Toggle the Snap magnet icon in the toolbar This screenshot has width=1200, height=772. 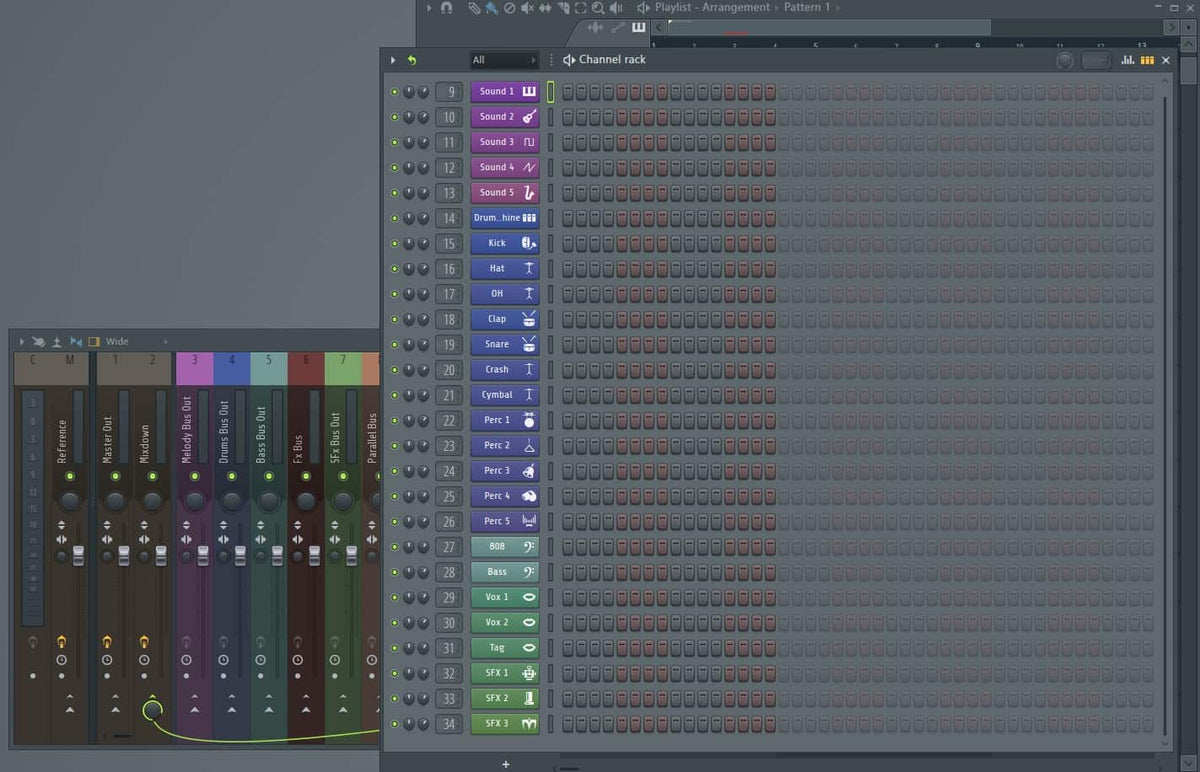pyautogui.click(x=445, y=8)
